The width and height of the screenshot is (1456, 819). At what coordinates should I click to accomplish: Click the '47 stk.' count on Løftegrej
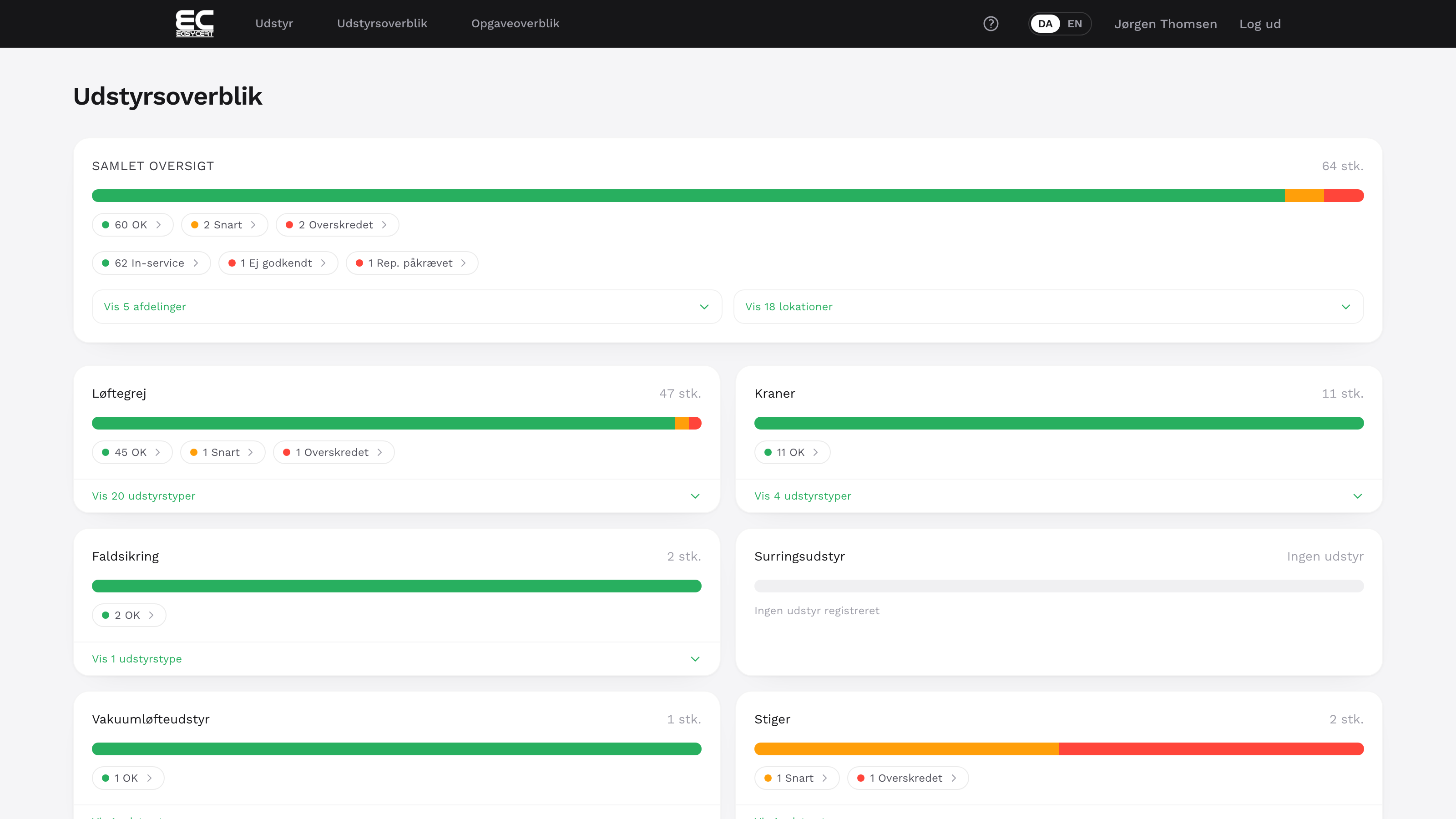(680, 394)
